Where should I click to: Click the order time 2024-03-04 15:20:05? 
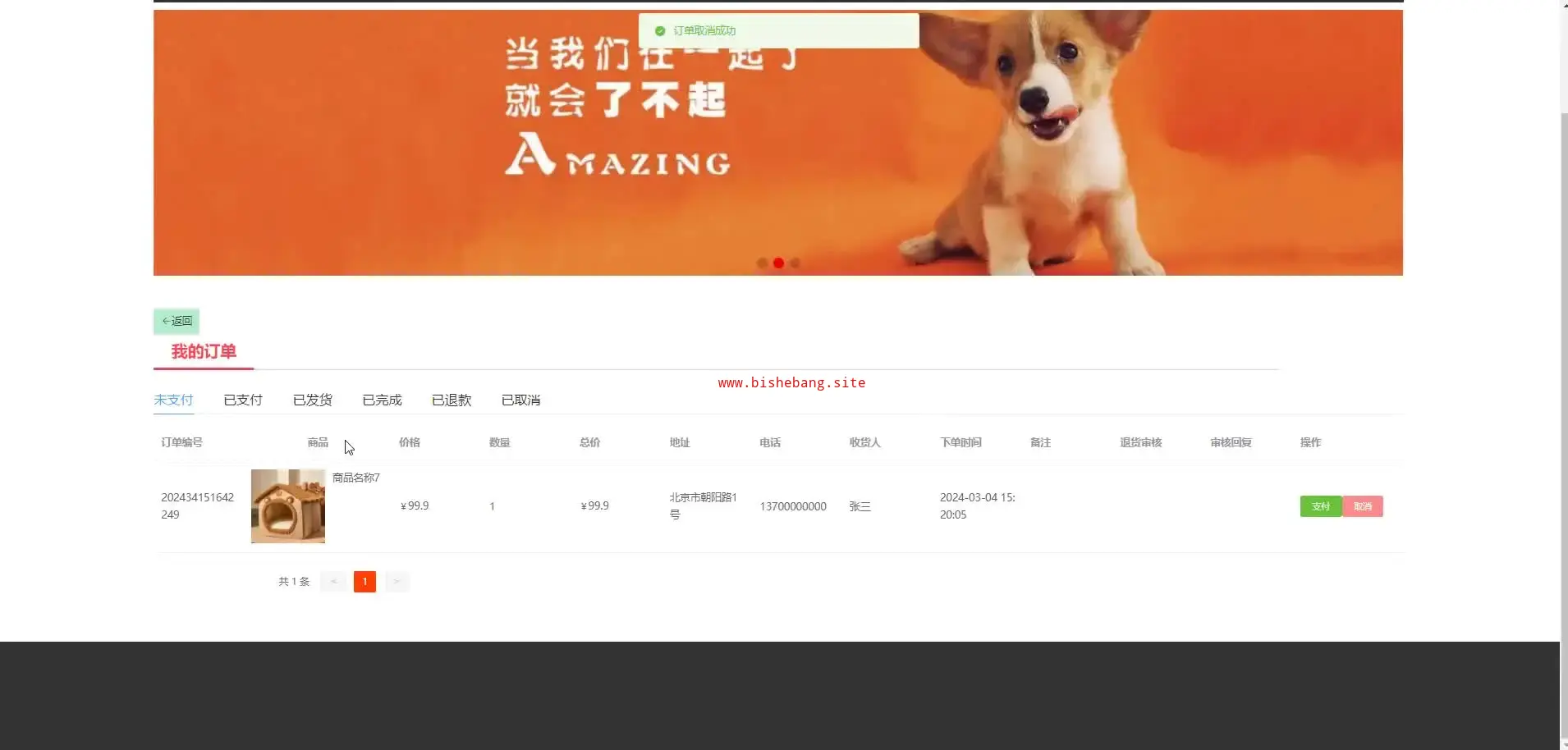coord(978,506)
